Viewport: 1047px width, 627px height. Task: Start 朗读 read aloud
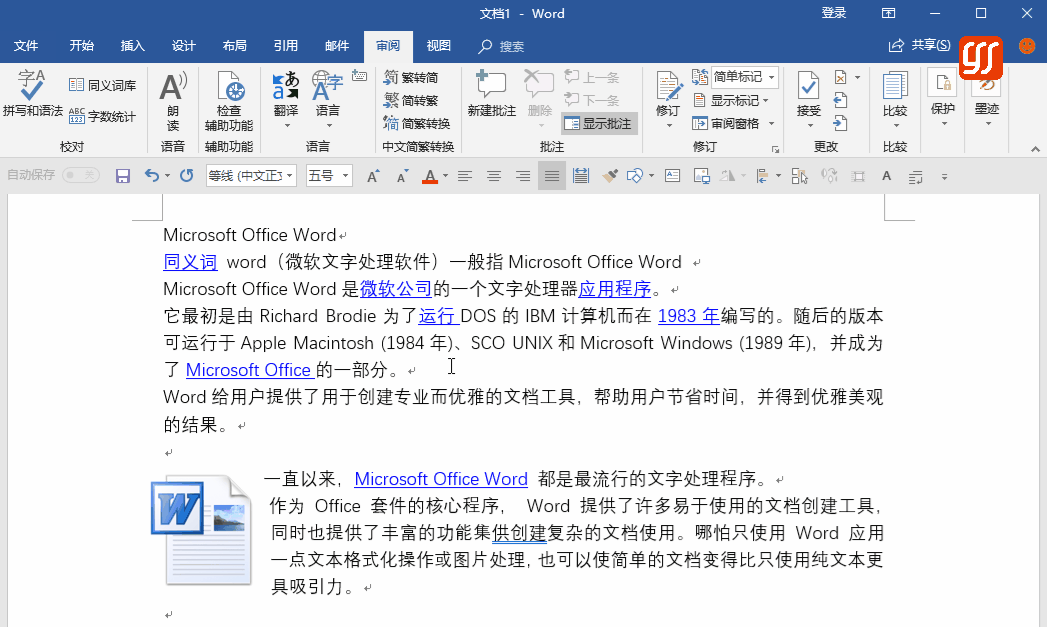pos(173,101)
